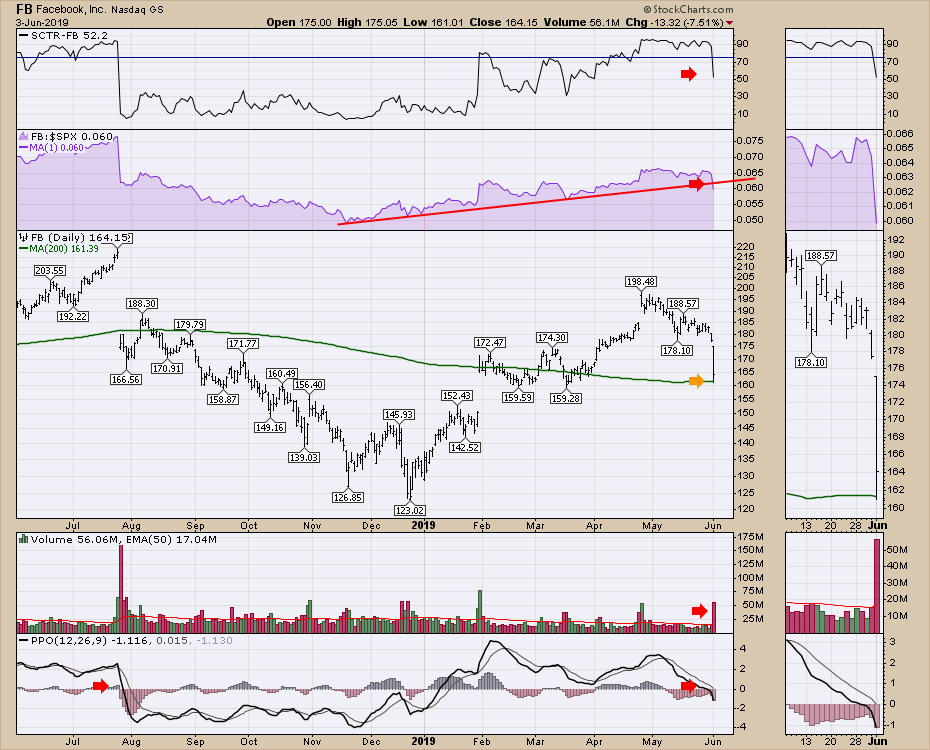Click the 171.77 price annotation
Viewport: 930px width, 750px height.
(x=243, y=343)
